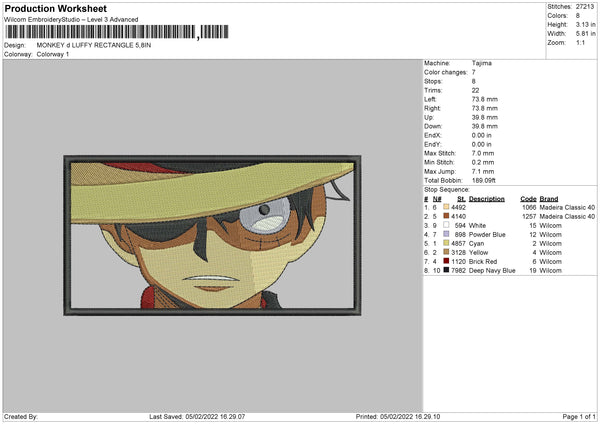Click the 'Created By:' footer label
Image resolution: width=600 pixels, height=424 pixels.
[21, 416]
